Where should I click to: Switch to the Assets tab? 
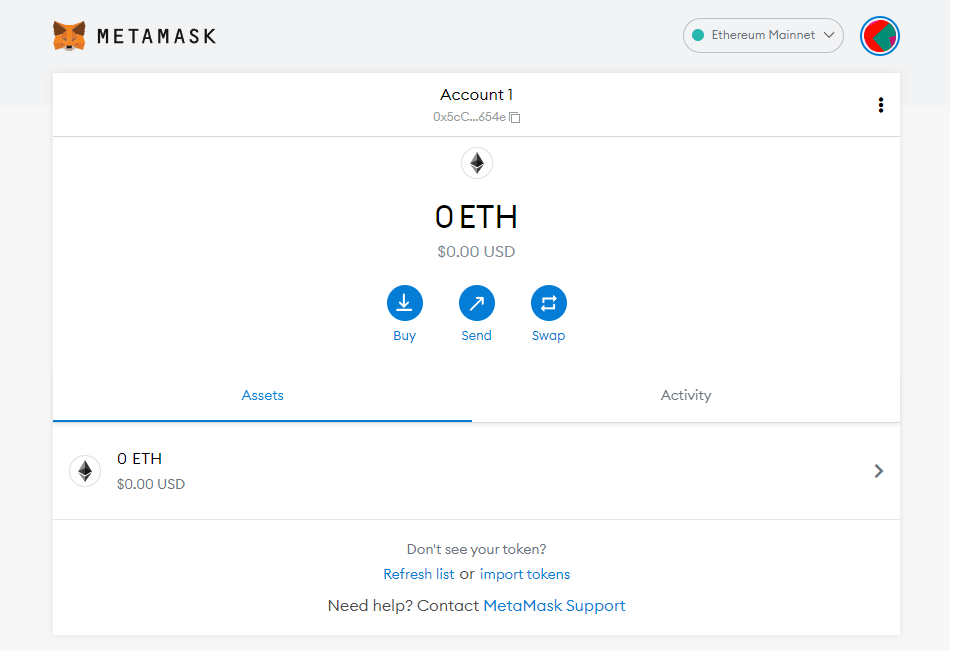(x=262, y=395)
